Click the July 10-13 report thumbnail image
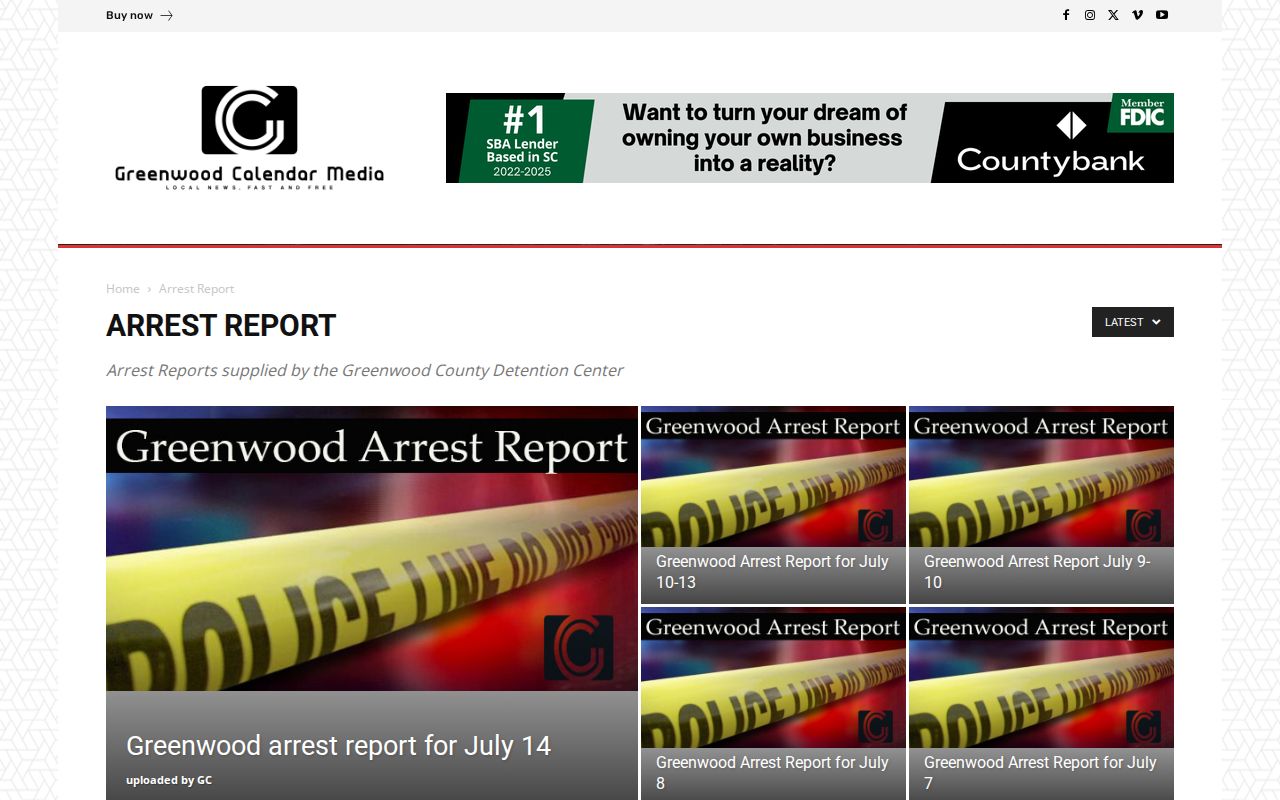 [x=773, y=476]
